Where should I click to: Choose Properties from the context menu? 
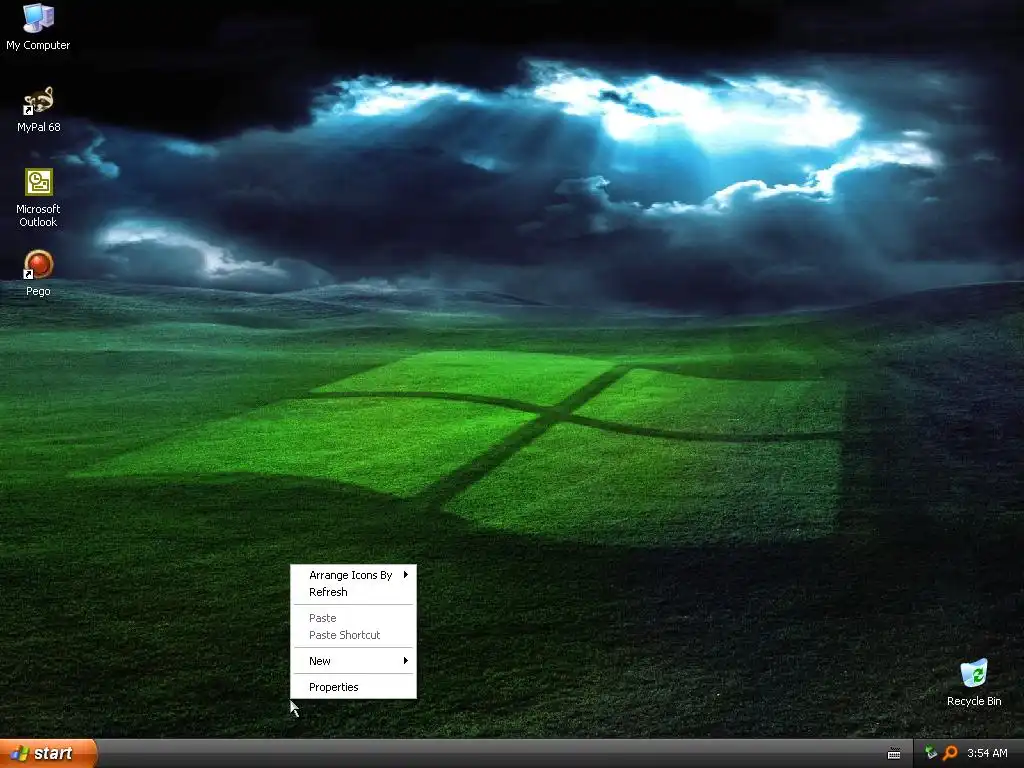coord(353,687)
